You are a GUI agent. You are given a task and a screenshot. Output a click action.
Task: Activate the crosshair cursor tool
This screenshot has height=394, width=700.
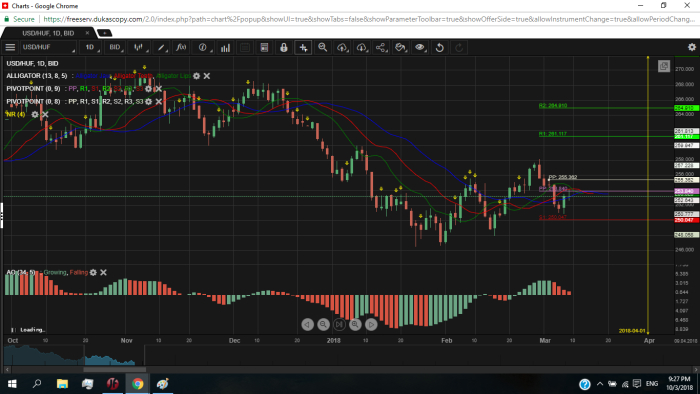click(x=303, y=47)
